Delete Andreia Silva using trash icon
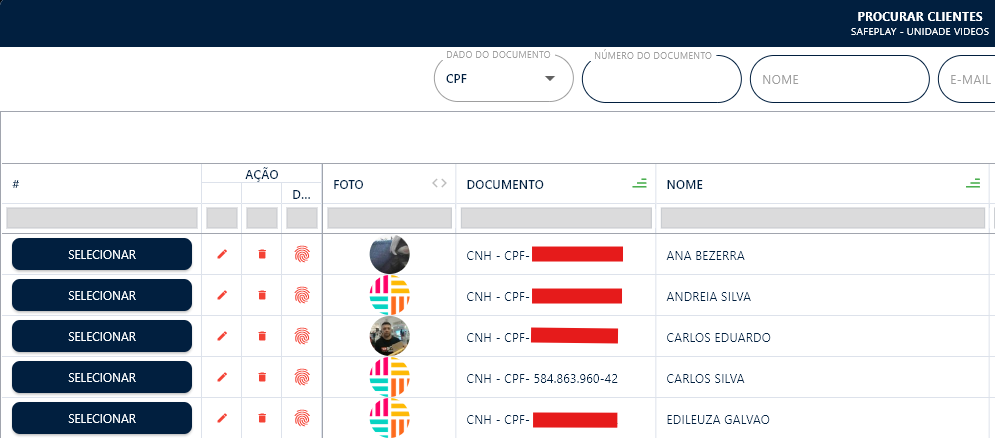The height and width of the screenshot is (438, 995). (262, 296)
